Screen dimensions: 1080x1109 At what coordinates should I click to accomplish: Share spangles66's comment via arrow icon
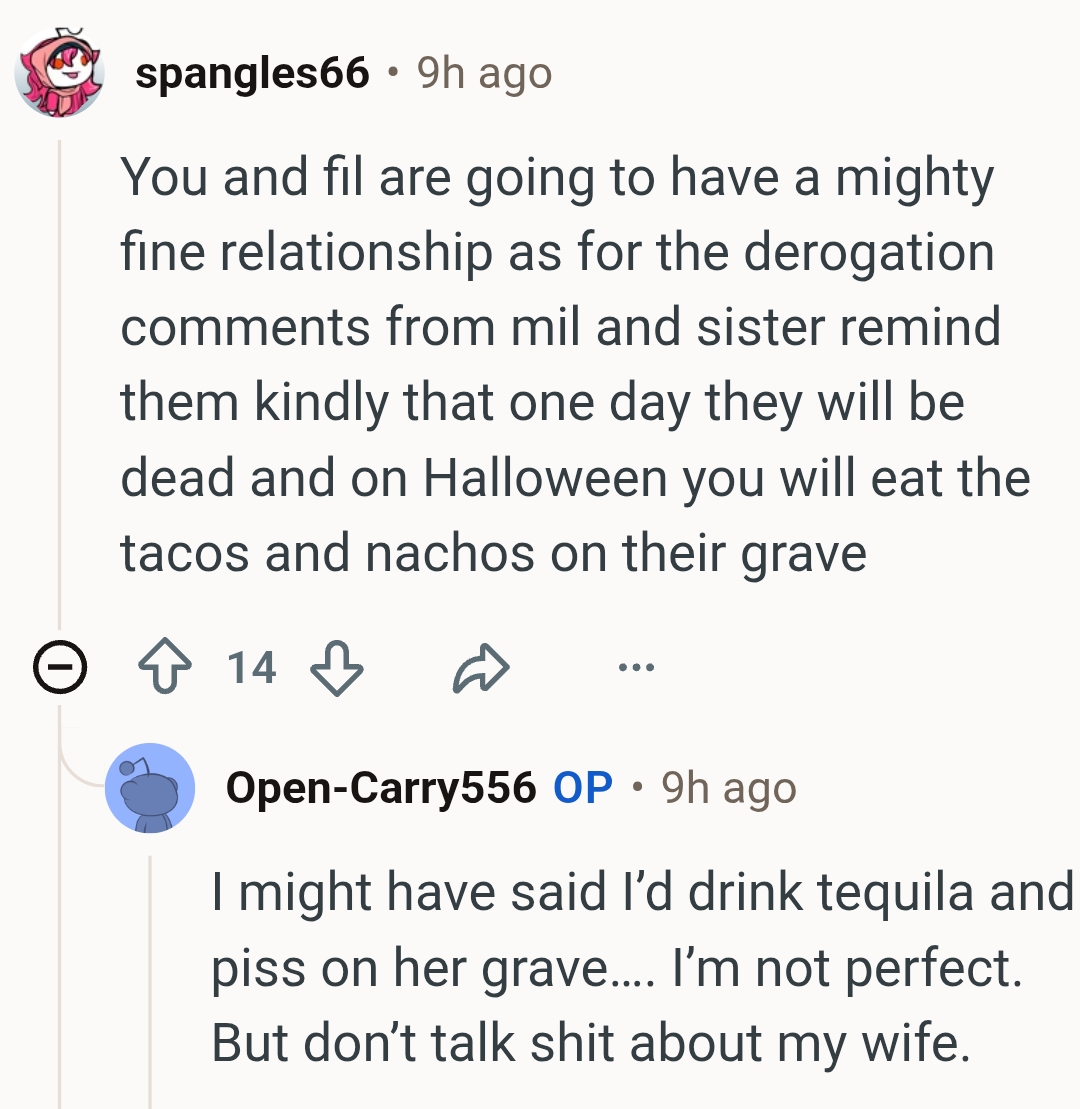[x=481, y=667]
